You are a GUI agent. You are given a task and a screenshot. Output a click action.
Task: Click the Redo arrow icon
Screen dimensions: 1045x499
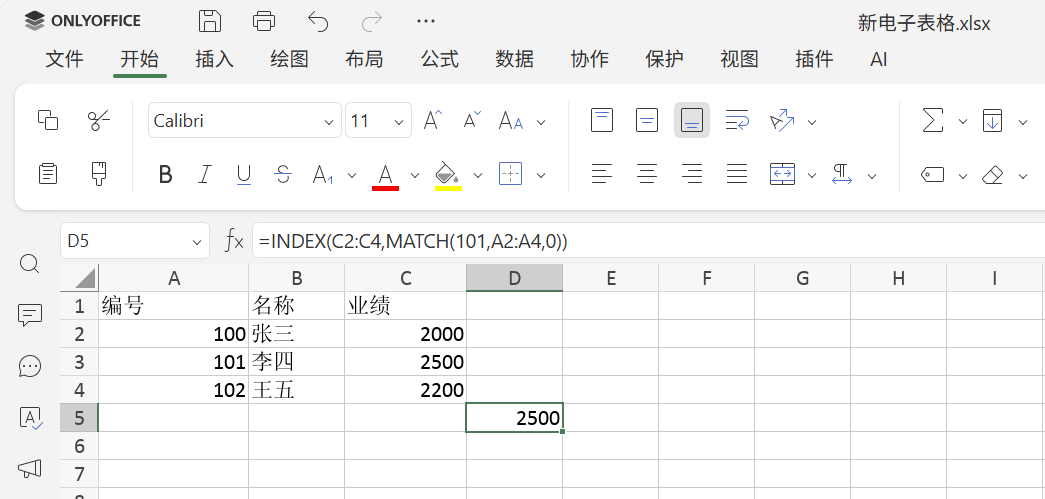372,22
